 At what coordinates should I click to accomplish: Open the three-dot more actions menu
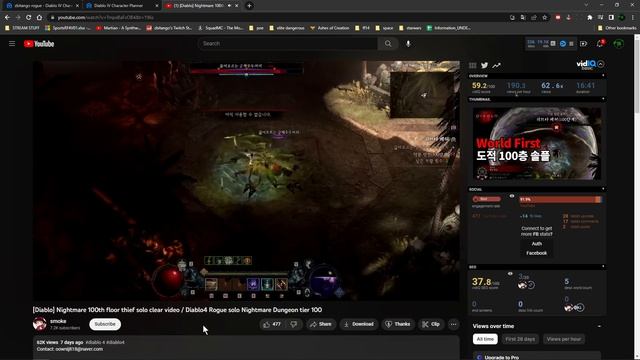pos(453,324)
